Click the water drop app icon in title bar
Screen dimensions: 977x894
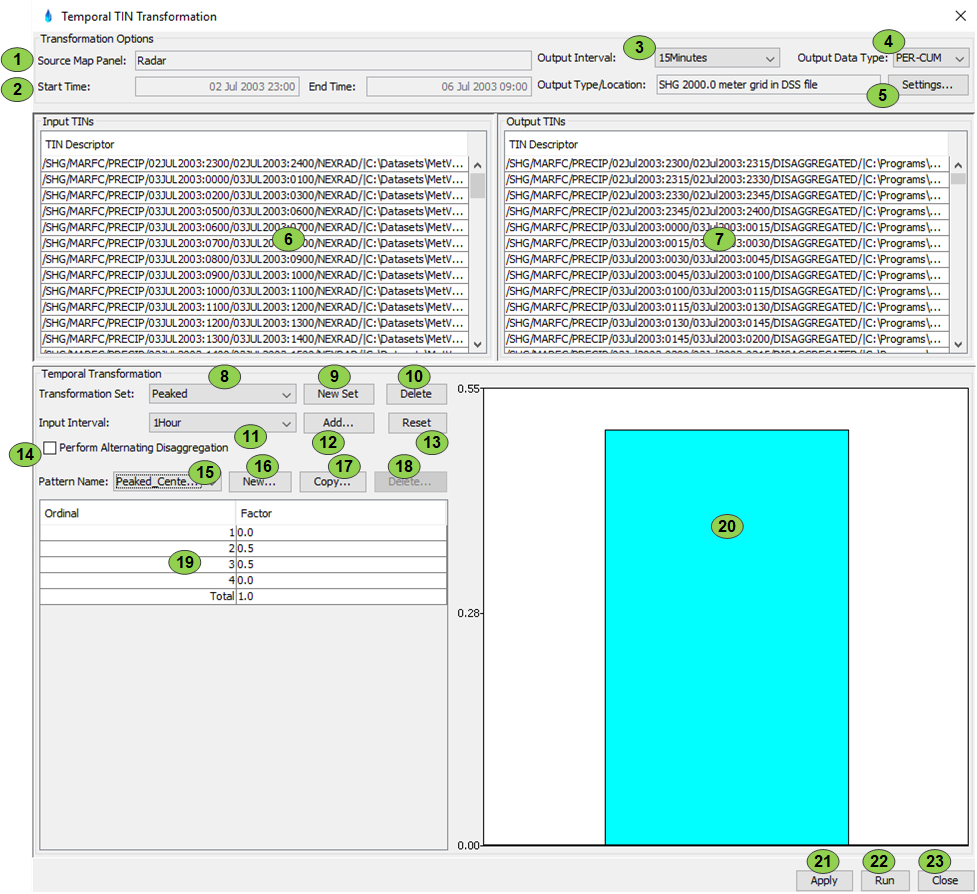[x=48, y=16]
